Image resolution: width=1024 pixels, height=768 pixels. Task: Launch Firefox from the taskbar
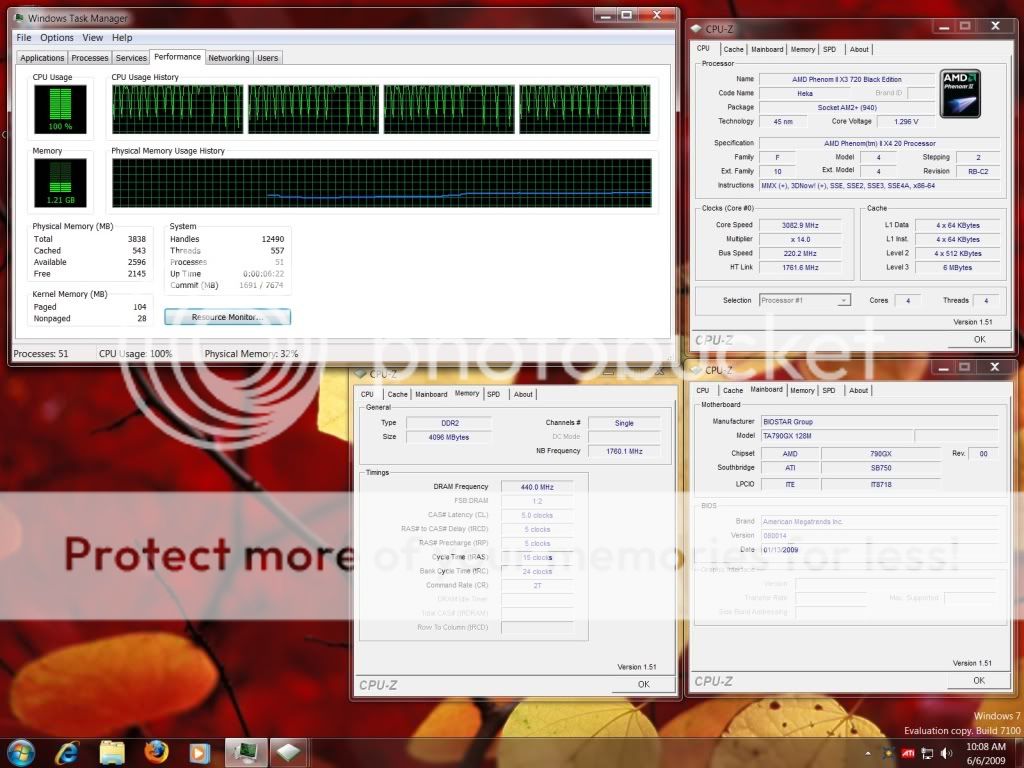[x=155, y=751]
